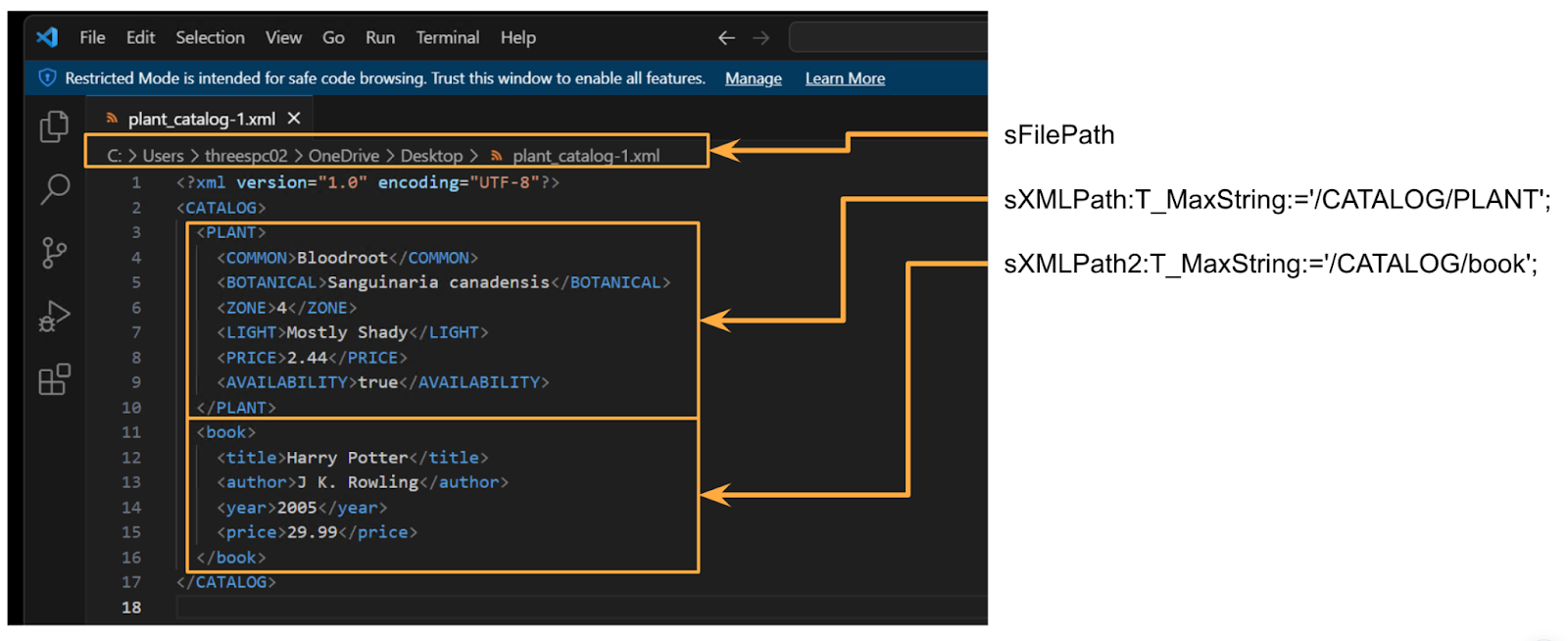Click the closing CATALOG tag on line 17

point(226,582)
